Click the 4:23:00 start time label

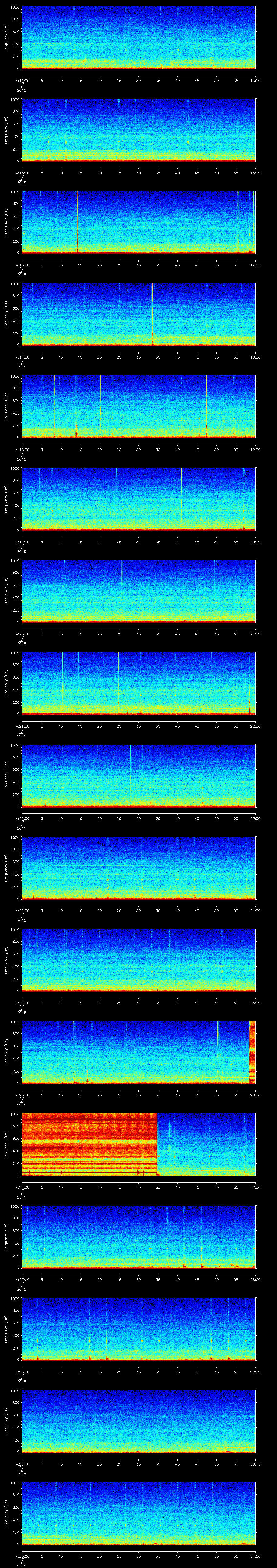(x=22, y=910)
